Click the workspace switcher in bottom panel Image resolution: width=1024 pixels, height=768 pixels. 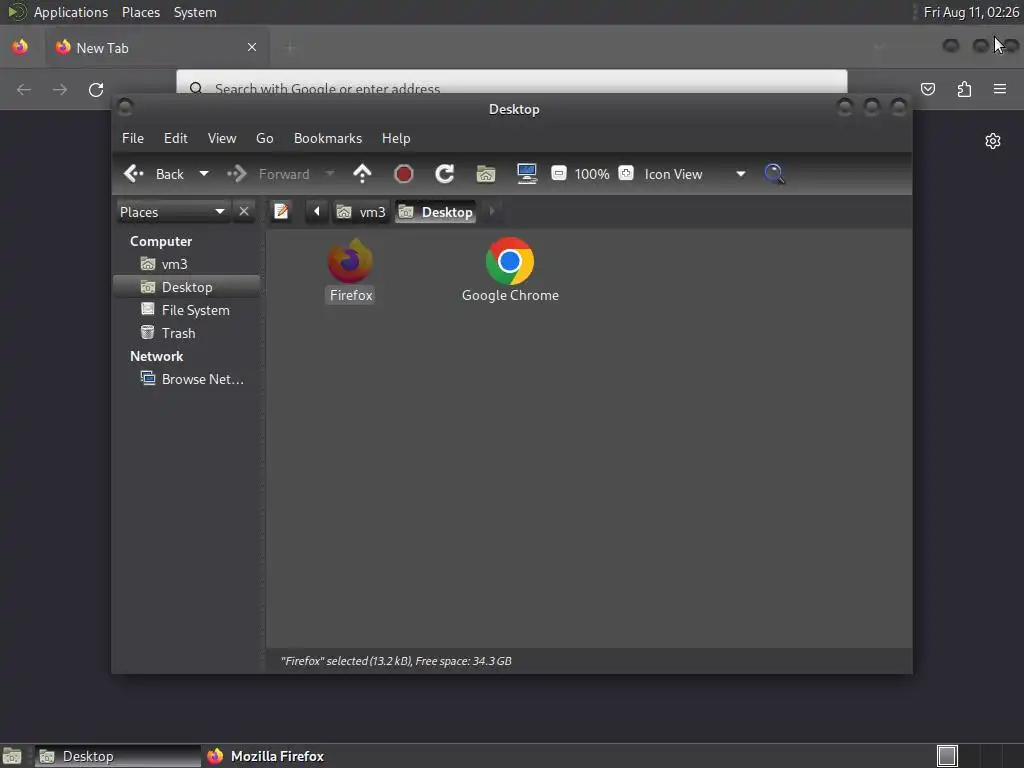947,756
